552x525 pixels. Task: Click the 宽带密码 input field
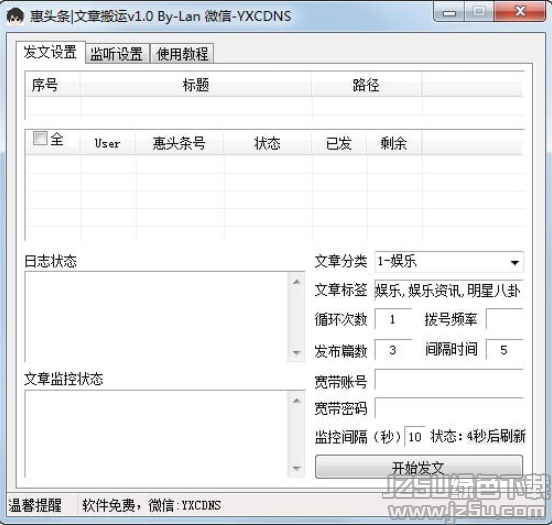[449, 408]
